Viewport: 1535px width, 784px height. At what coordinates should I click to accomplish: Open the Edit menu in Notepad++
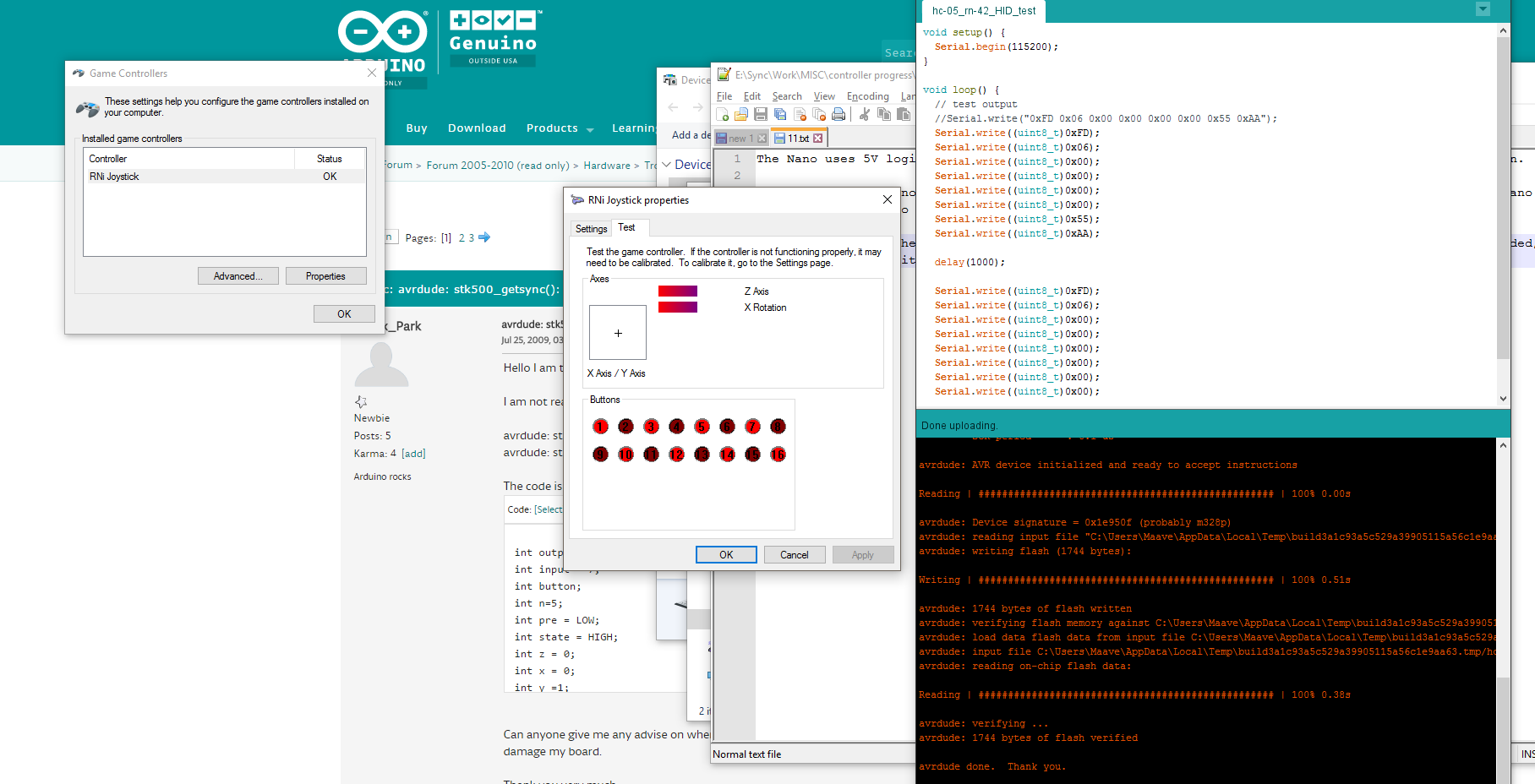pos(752,96)
